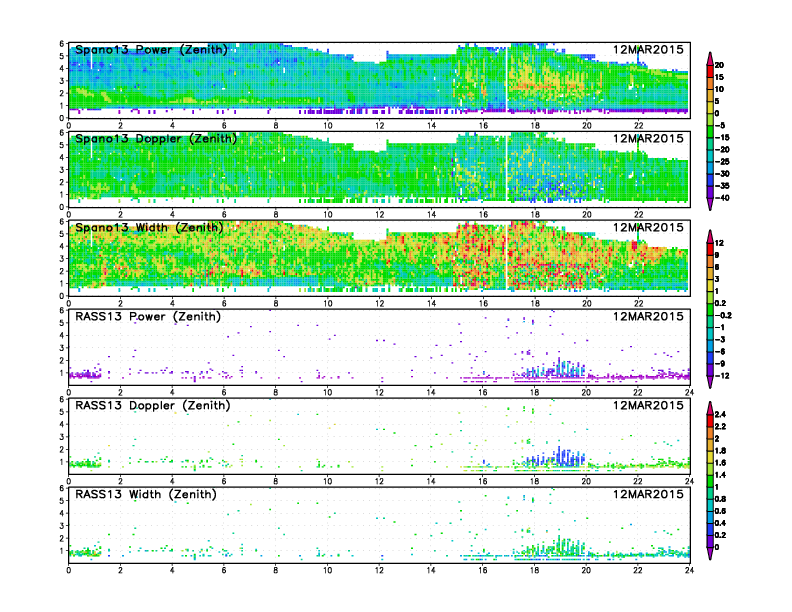Image resolution: width=792 pixels, height=612 pixels.
Task: Click the green -0.2 to 0.2 segment of middle colorbar
Action: point(710,310)
